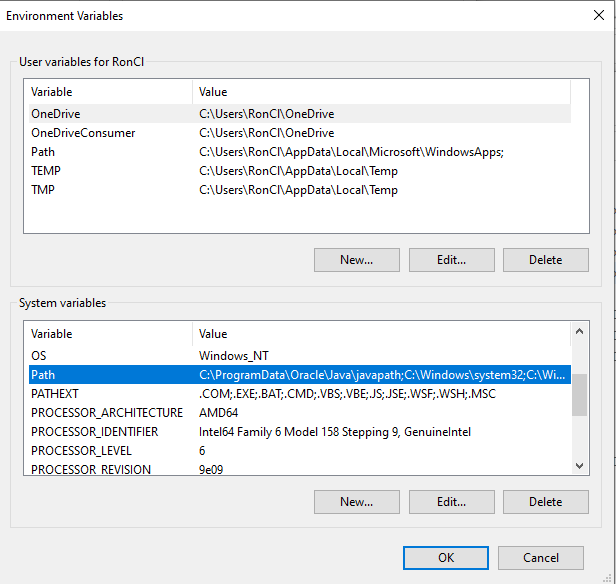
Task: Select the OS system variable
Action: (110, 355)
